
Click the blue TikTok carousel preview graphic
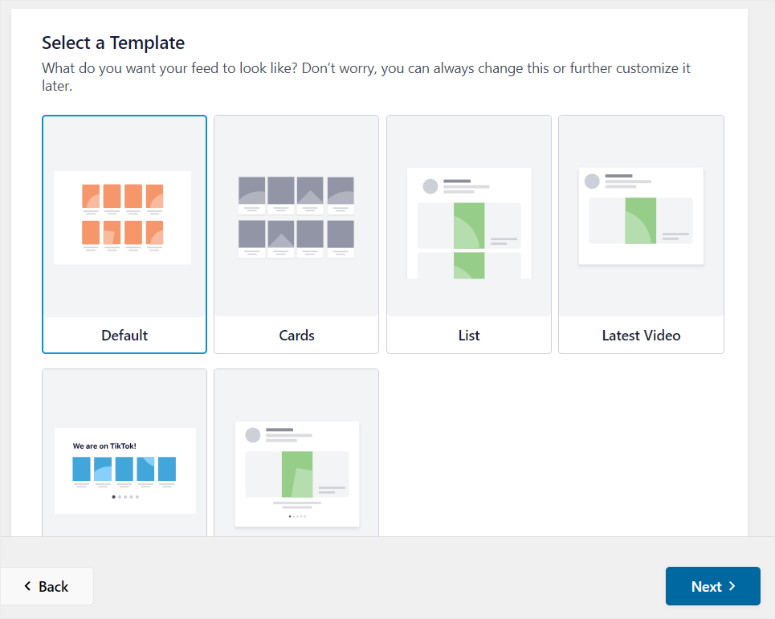125,471
